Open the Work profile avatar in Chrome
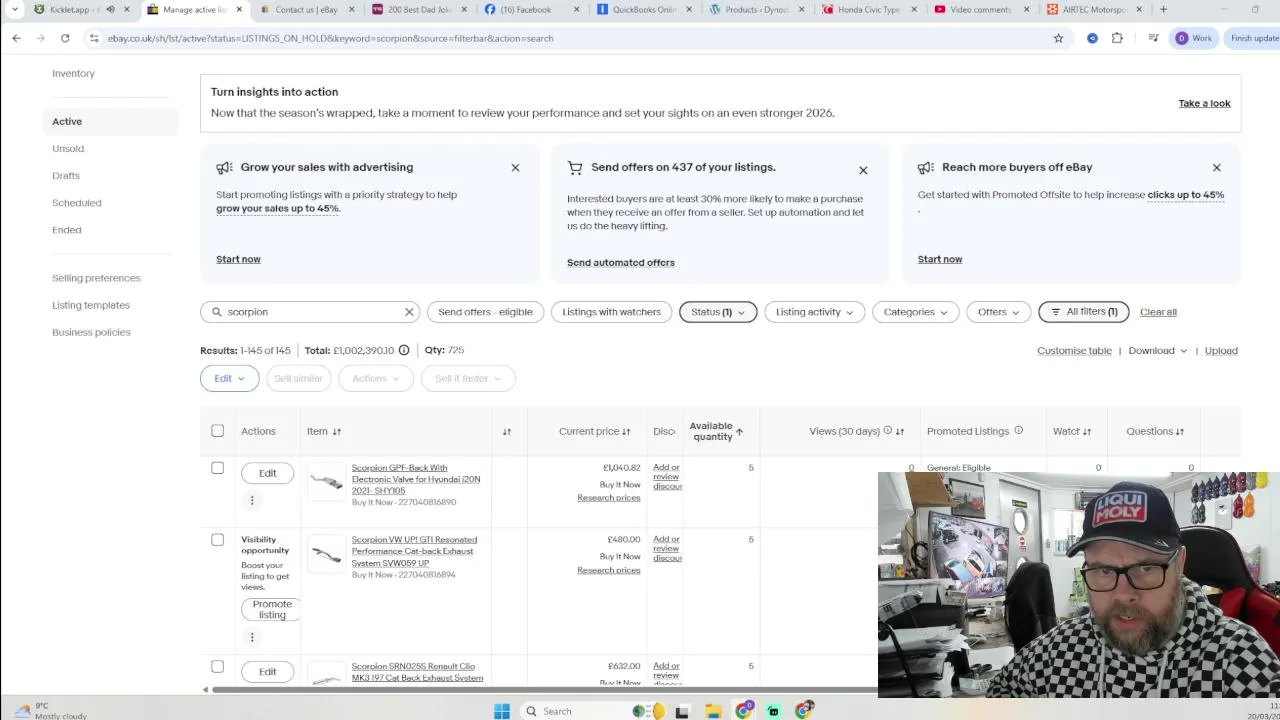Image resolution: width=1280 pixels, height=720 pixels. coord(1181,38)
